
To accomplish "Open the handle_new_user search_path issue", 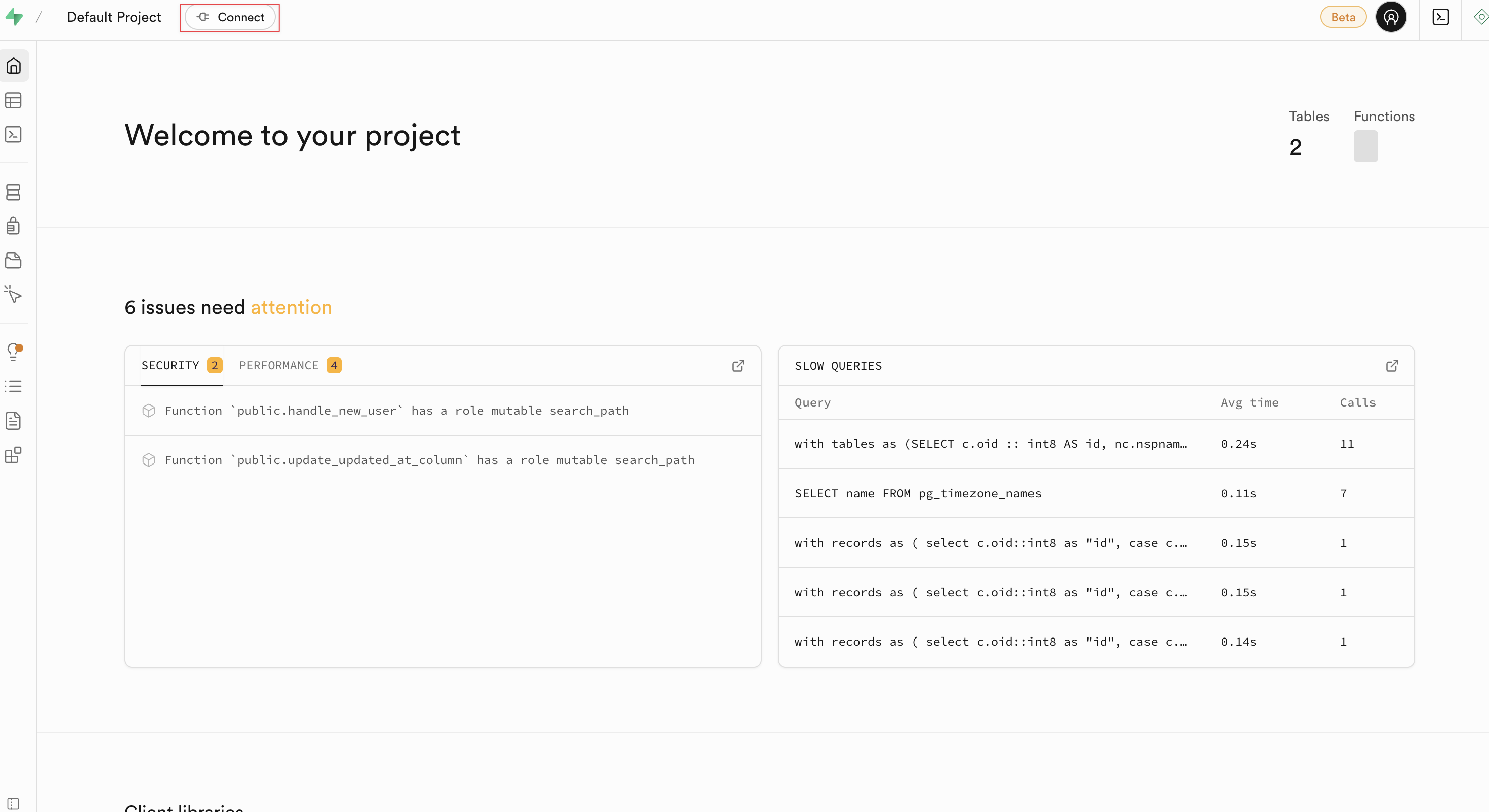I will (396, 411).
